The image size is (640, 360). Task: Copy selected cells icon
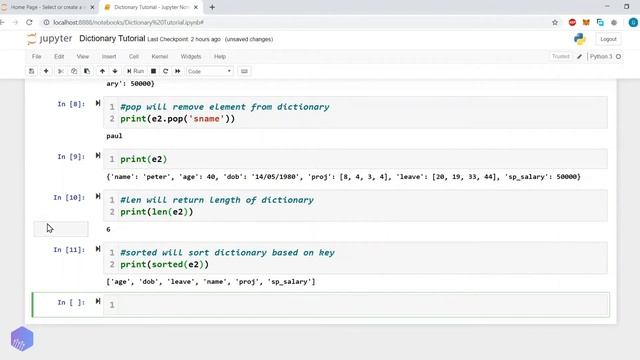(x=74, y=71)
